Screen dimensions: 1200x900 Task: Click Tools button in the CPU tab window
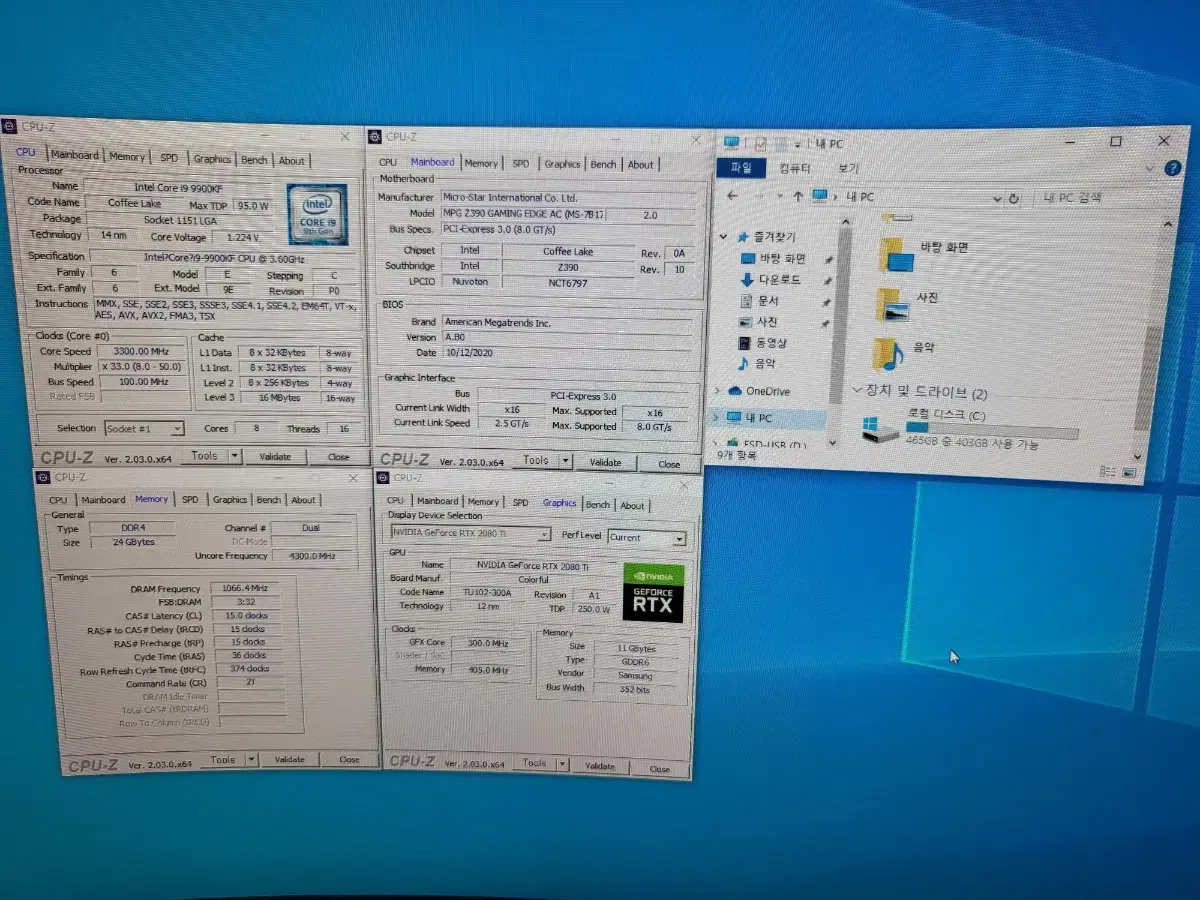tap(204, 455)
